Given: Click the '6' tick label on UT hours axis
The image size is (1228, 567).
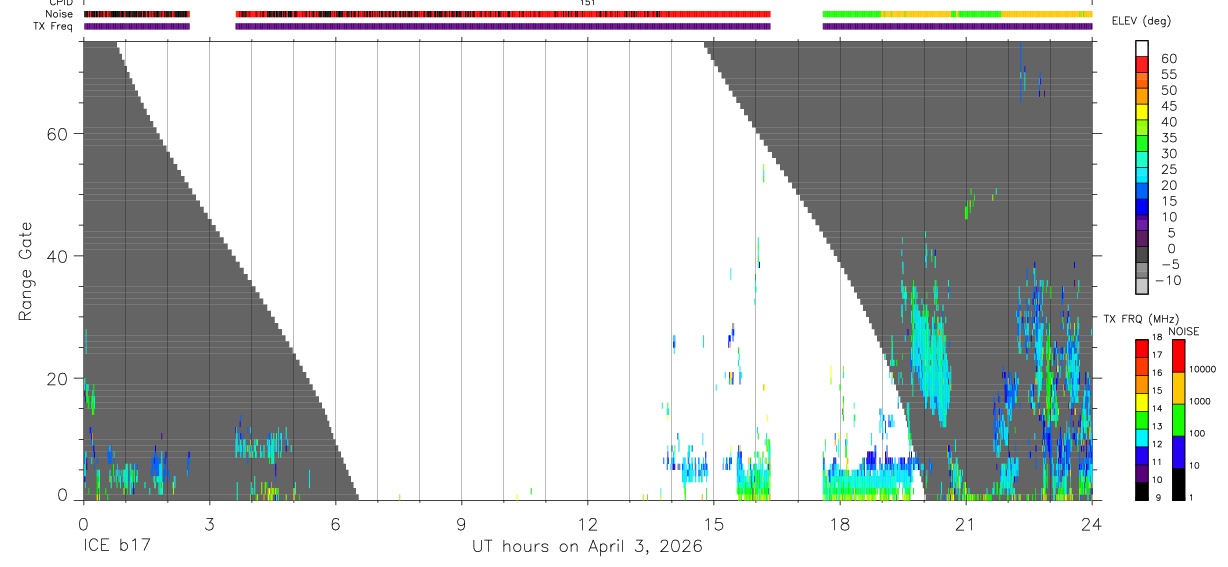Looking at the screenshot, I should click(x=335, y=523).
